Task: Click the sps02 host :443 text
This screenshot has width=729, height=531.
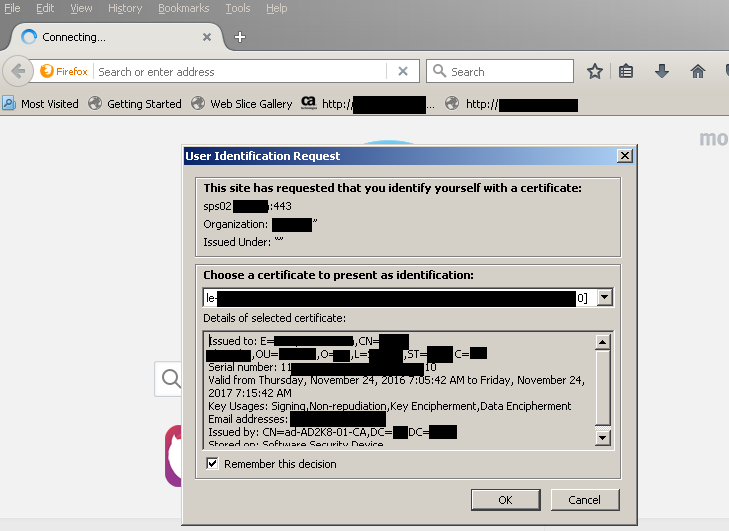Action: pyautogui.click(x=247, y=206)
